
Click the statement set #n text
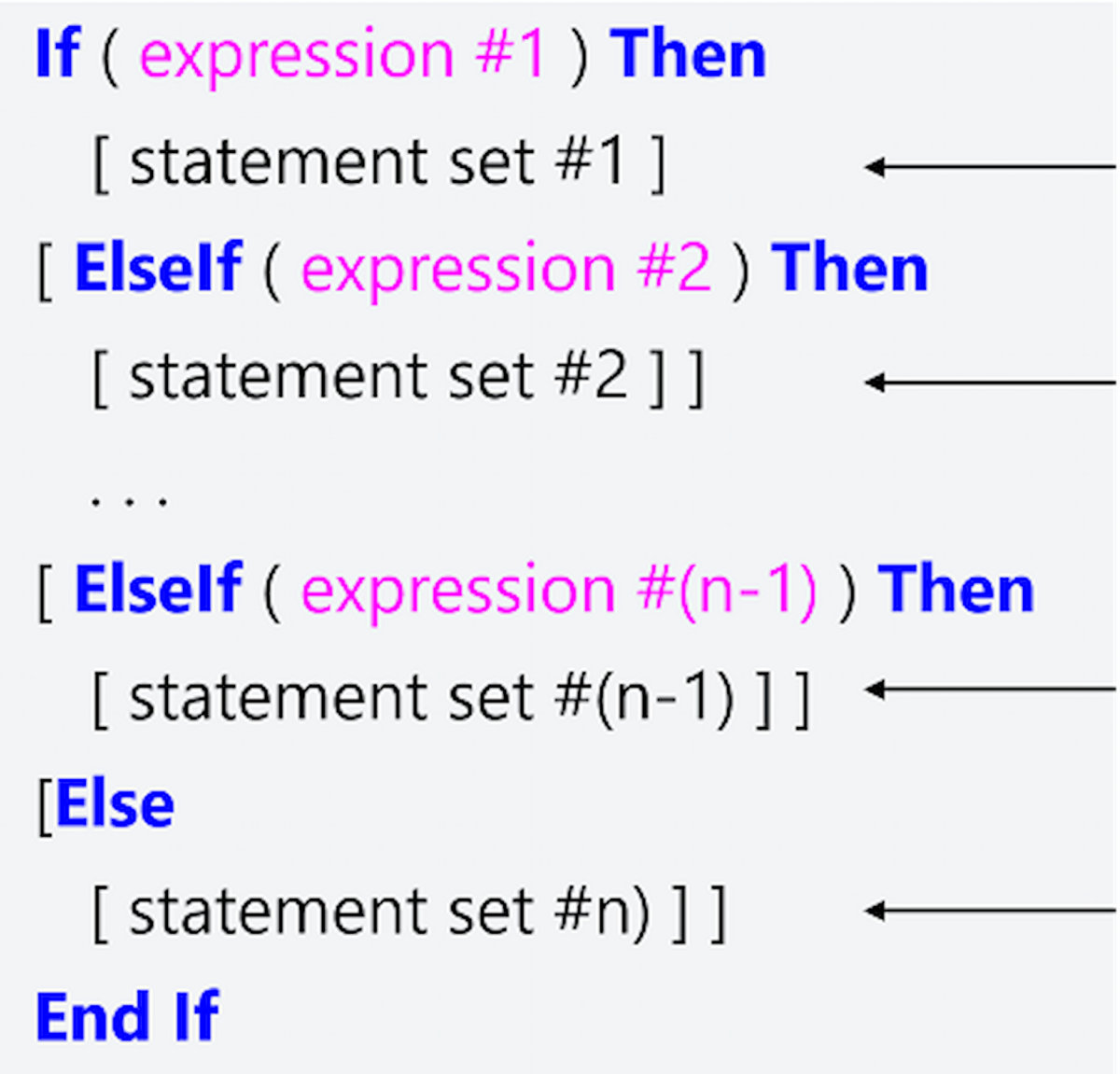point(388,912)
